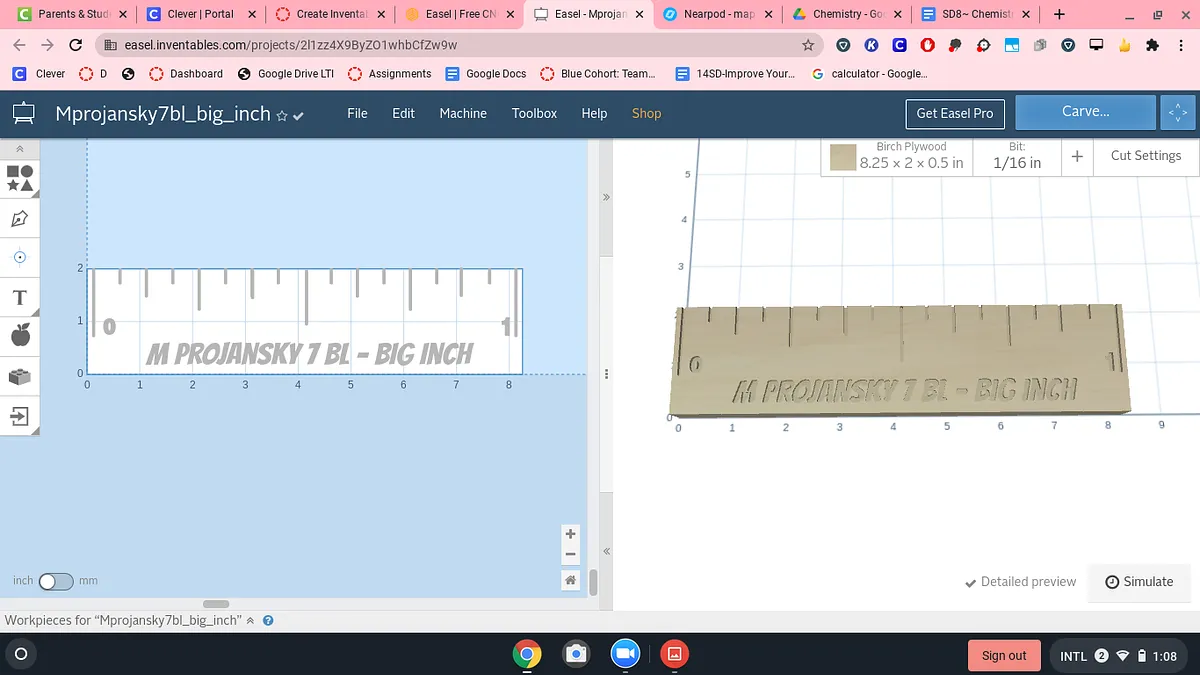Screen dimensions: 1200x675
Task: Select the Shapes tool in left sidebar
Action: pyautogui.click(x=20, y=178)
